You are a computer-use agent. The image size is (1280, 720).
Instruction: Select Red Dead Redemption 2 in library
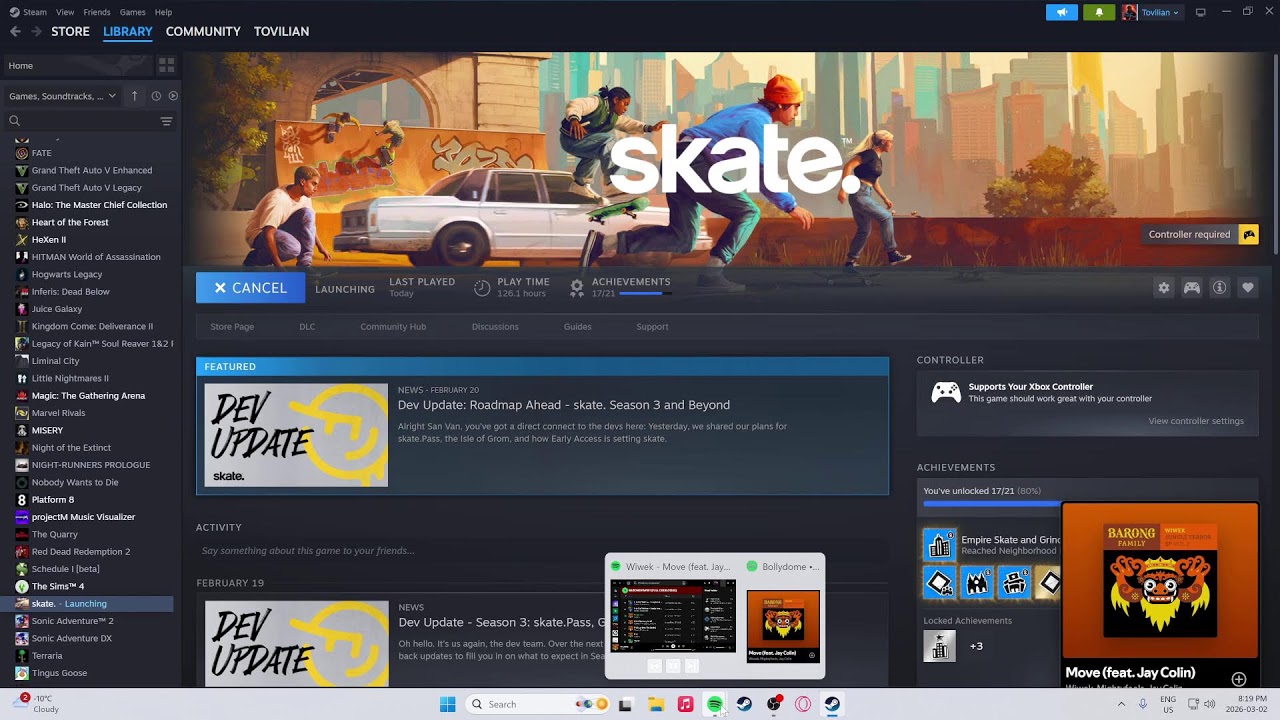coord(81,552)
